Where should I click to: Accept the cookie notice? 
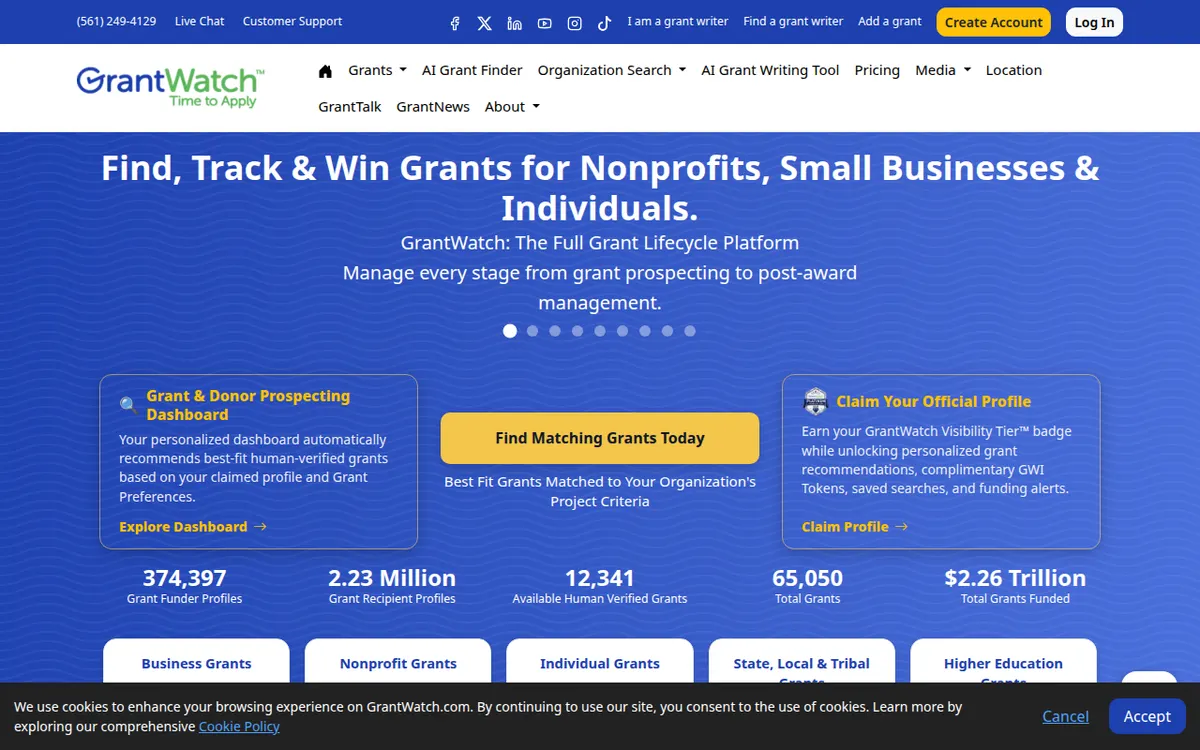tap(1147, 716)
